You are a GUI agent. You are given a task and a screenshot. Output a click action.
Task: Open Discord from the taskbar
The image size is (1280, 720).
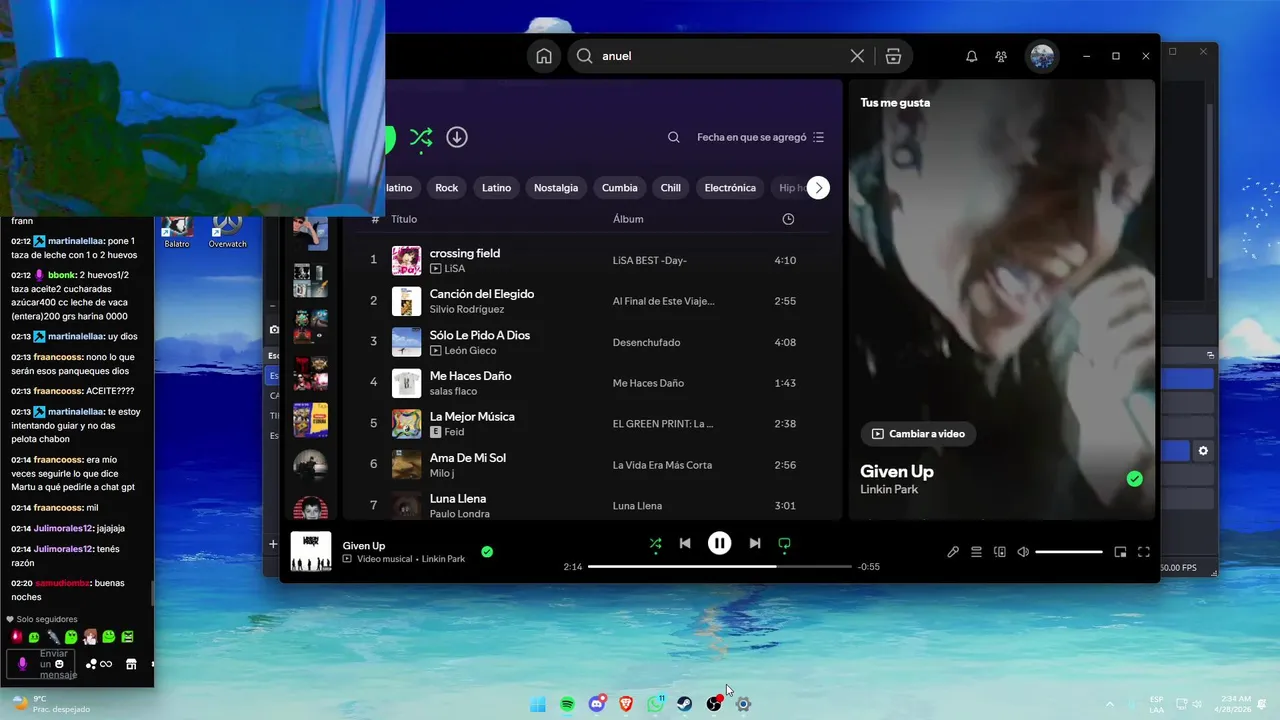click(597, 704)
